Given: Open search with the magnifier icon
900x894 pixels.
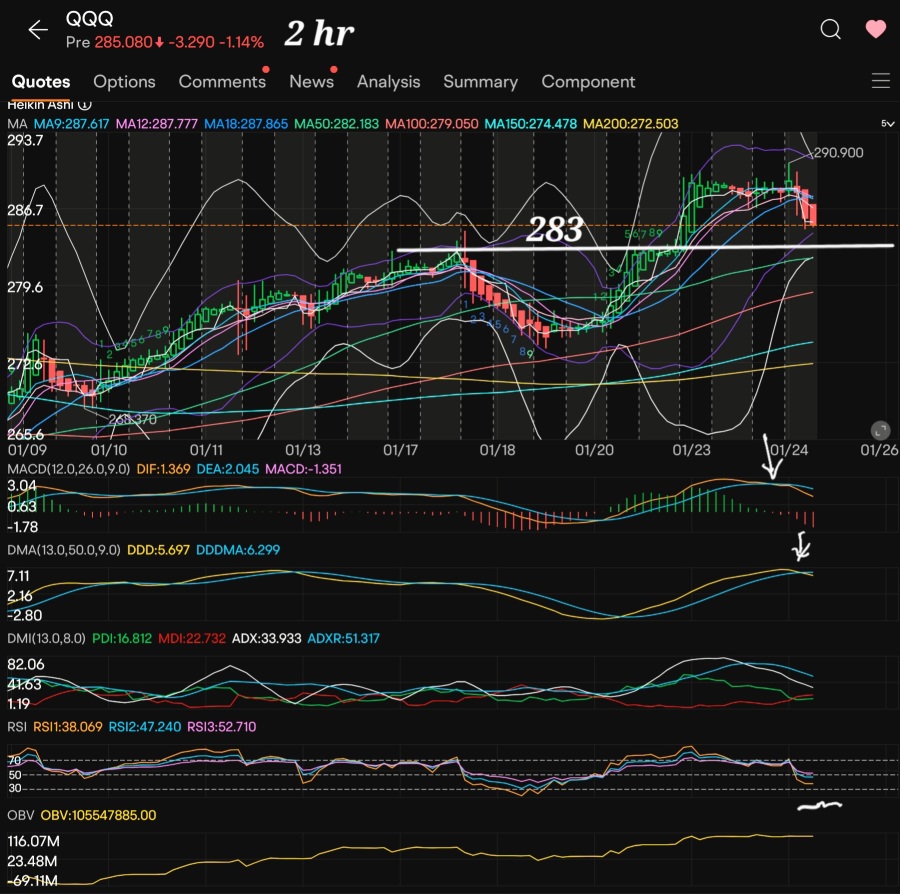Looking at the screenshot, I should click(x=830, y=29).
